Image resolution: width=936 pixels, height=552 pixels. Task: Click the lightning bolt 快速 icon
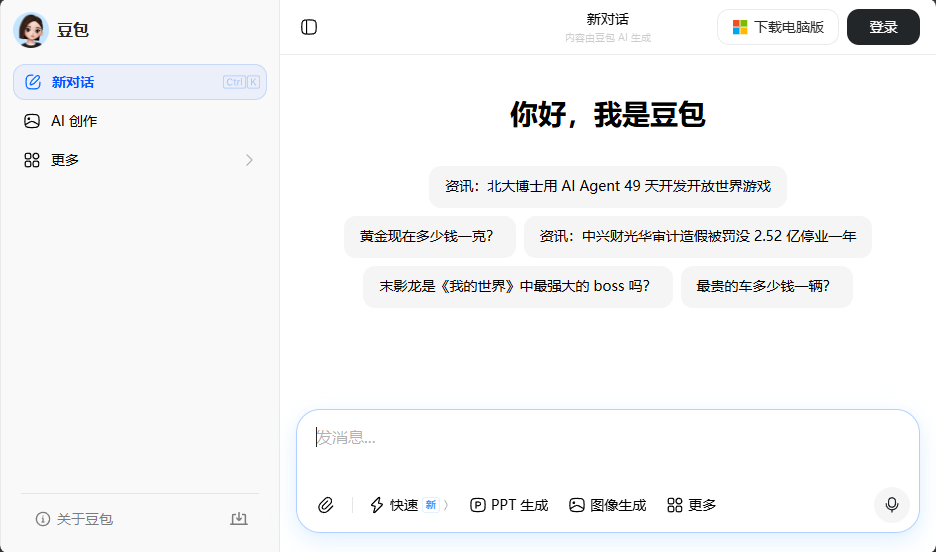click(377, 505)
